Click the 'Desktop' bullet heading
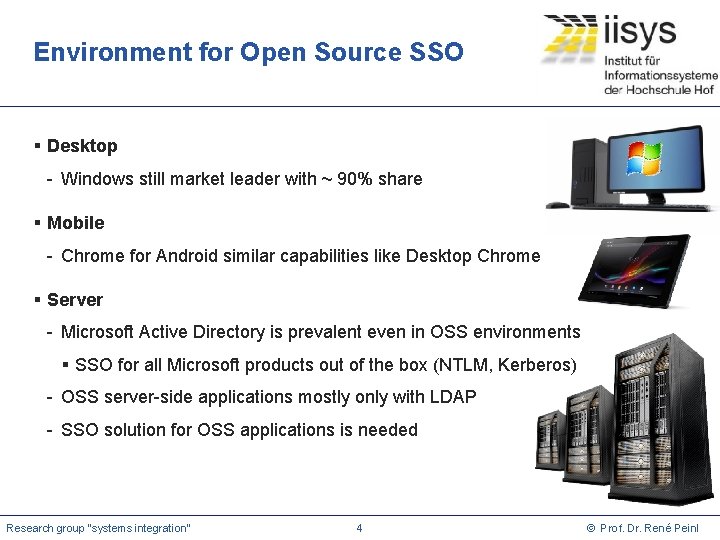This screenshot has height=540, width=720. coord(82,146)
